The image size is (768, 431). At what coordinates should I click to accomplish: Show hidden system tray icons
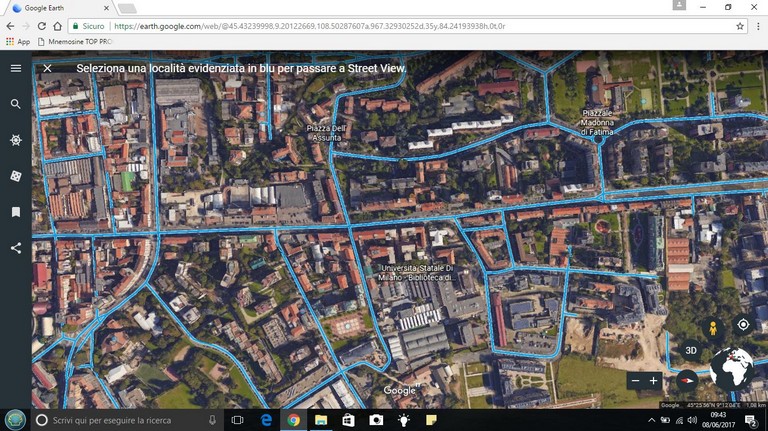[x=651, y=420]
